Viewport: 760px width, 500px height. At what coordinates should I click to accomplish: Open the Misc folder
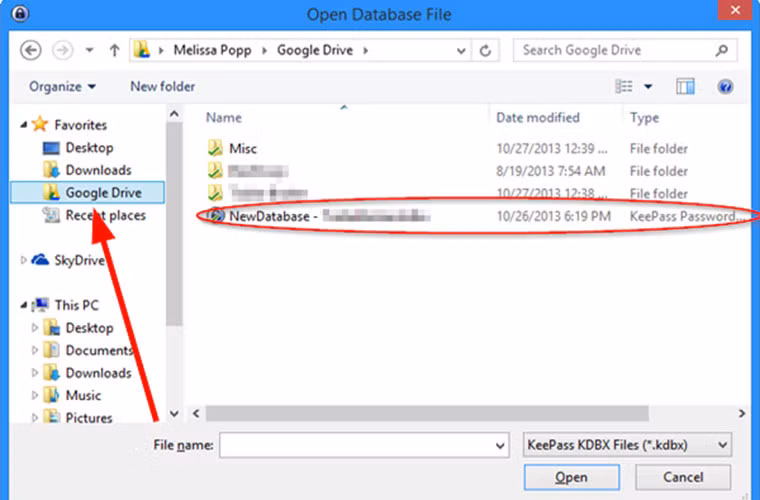[243, 148]
